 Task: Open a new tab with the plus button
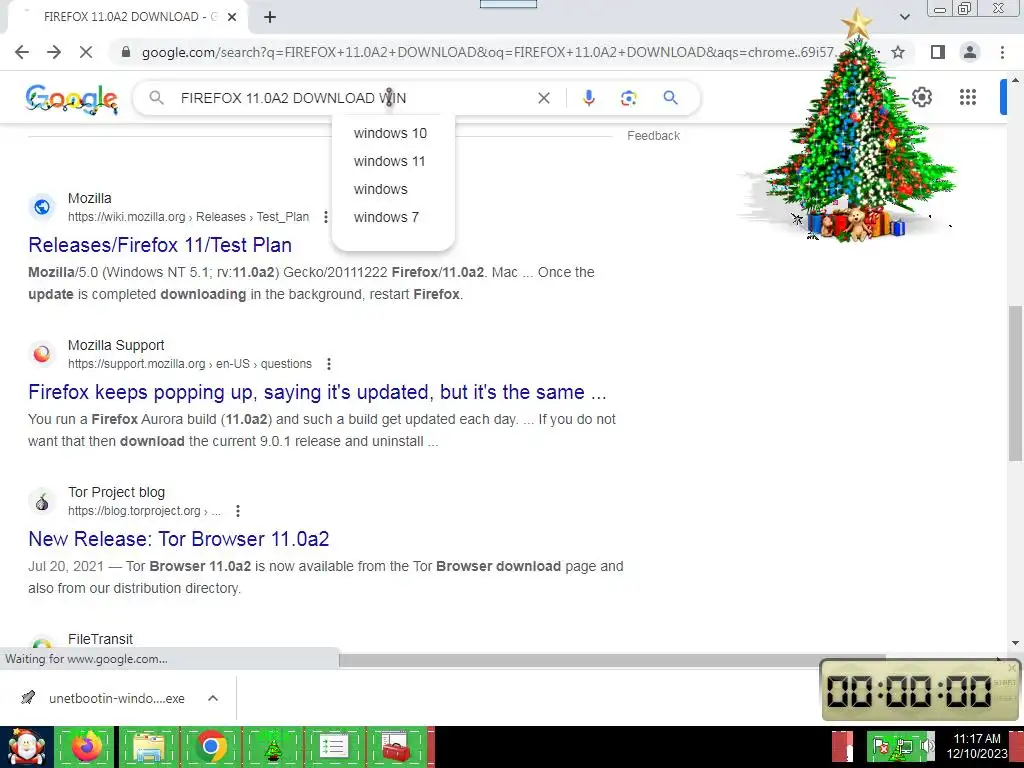coord(270,17)
